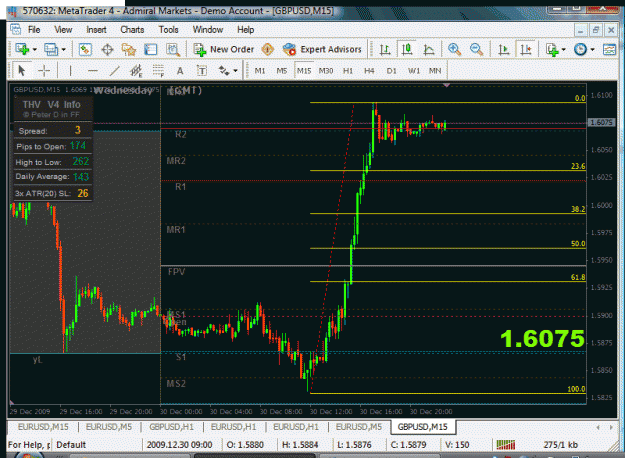Open the Strategy Tester icon

tap(173, 49)
